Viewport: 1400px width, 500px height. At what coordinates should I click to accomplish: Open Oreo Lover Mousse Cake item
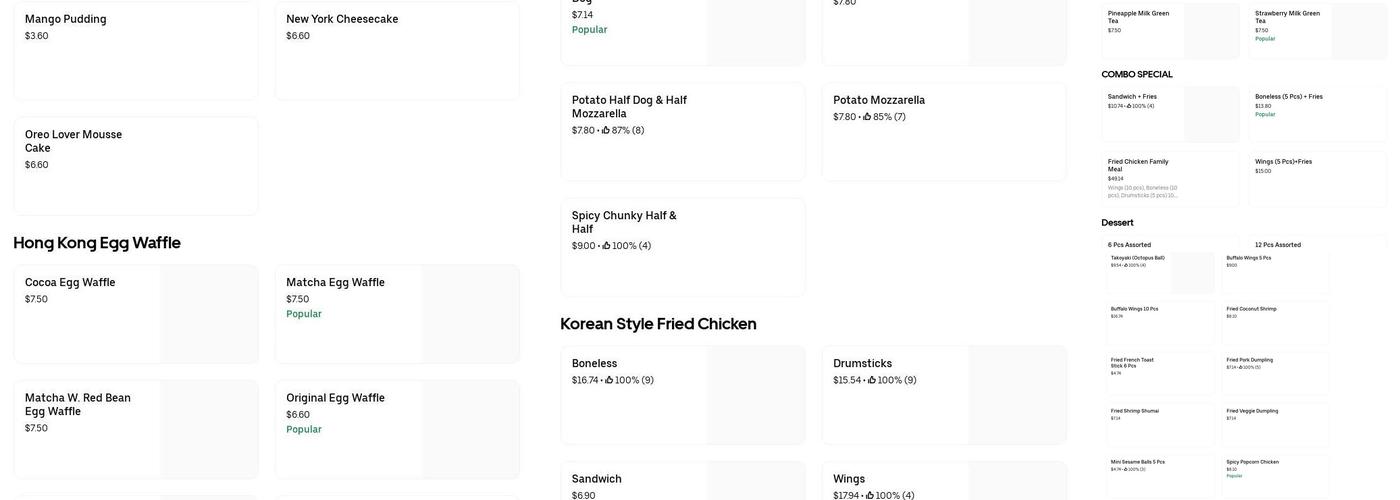135,165
